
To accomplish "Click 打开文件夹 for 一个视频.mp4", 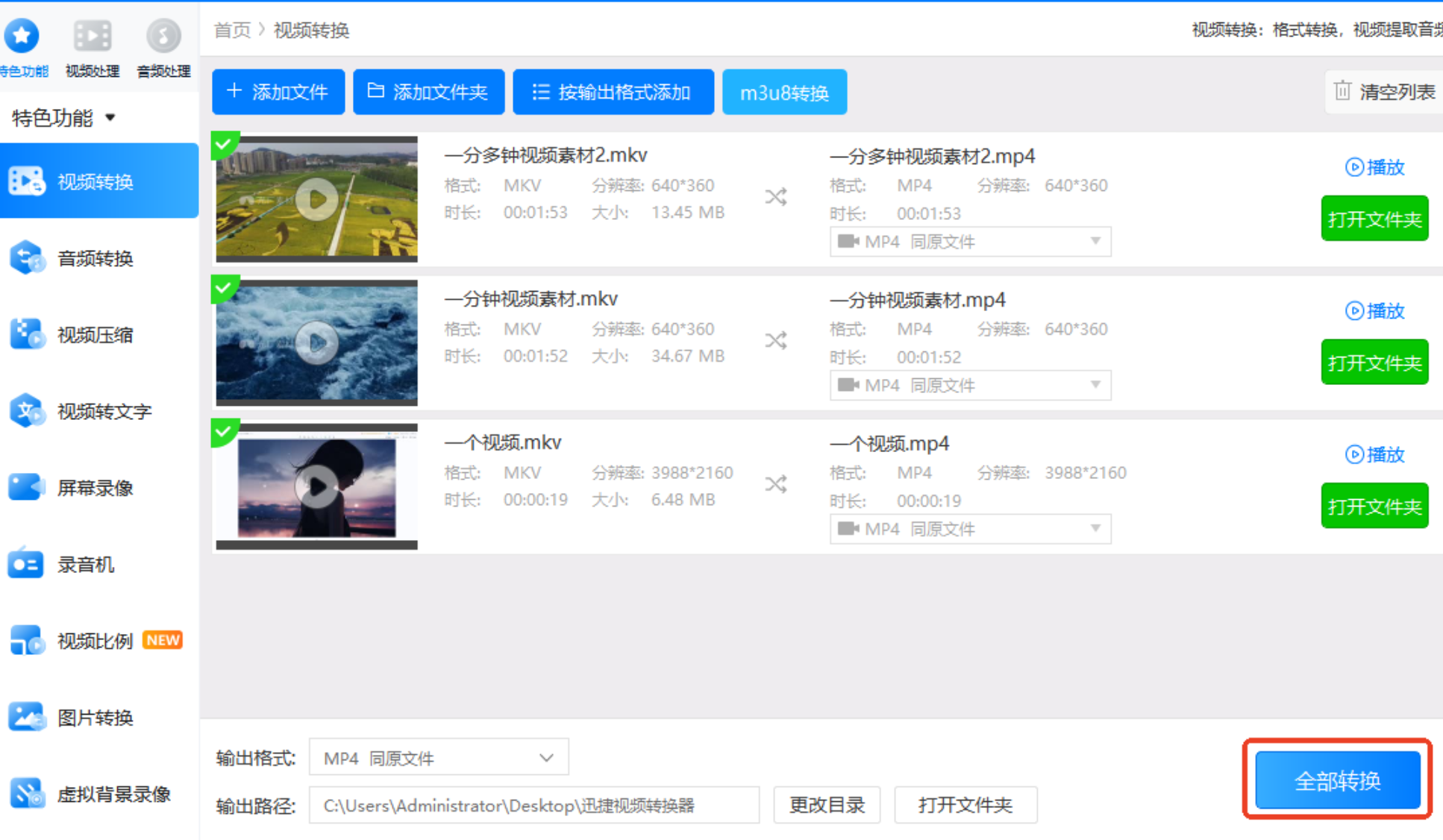I will click(1374, 507).
